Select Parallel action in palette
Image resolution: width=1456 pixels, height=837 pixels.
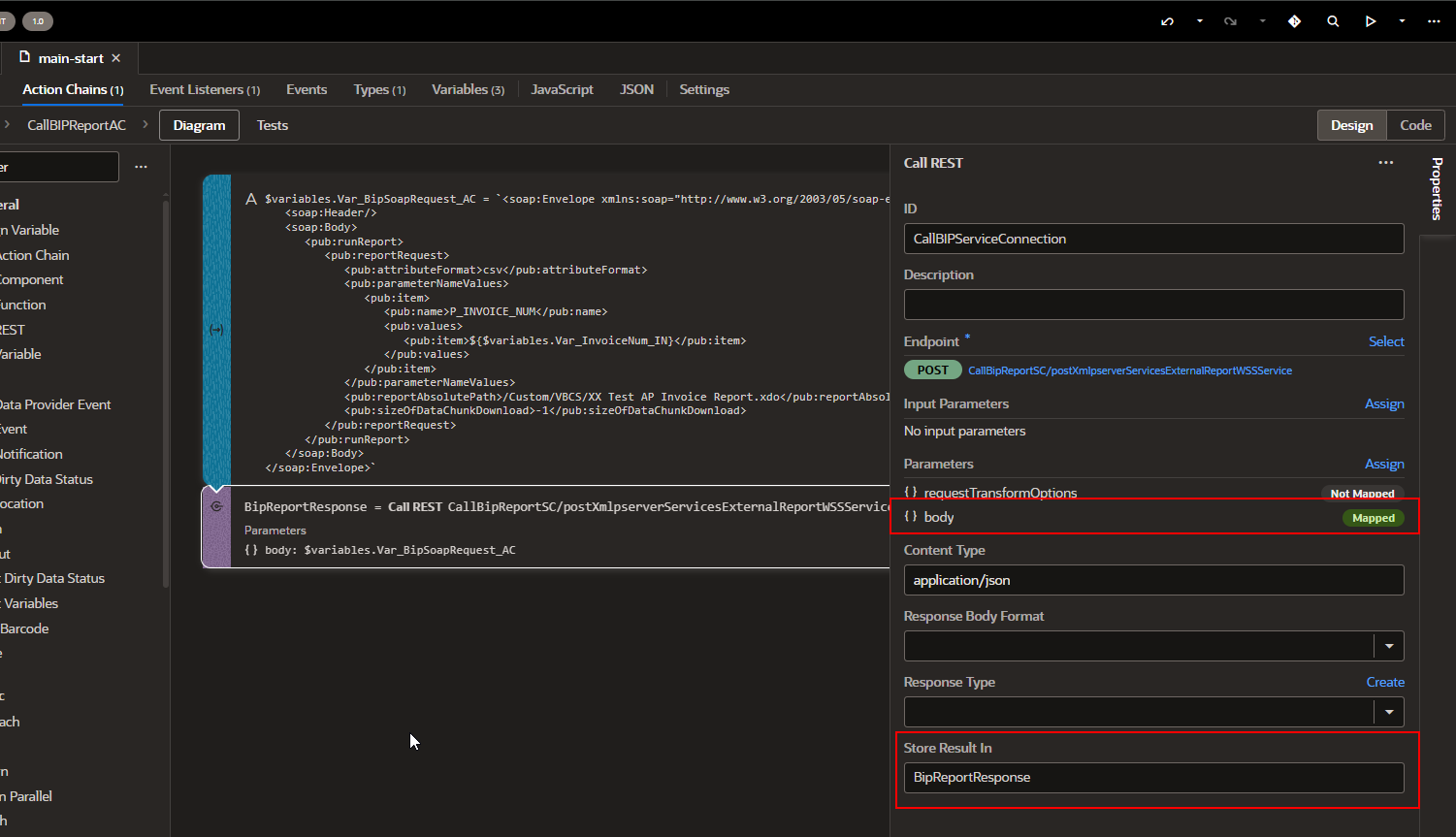[x=26, y=796]
